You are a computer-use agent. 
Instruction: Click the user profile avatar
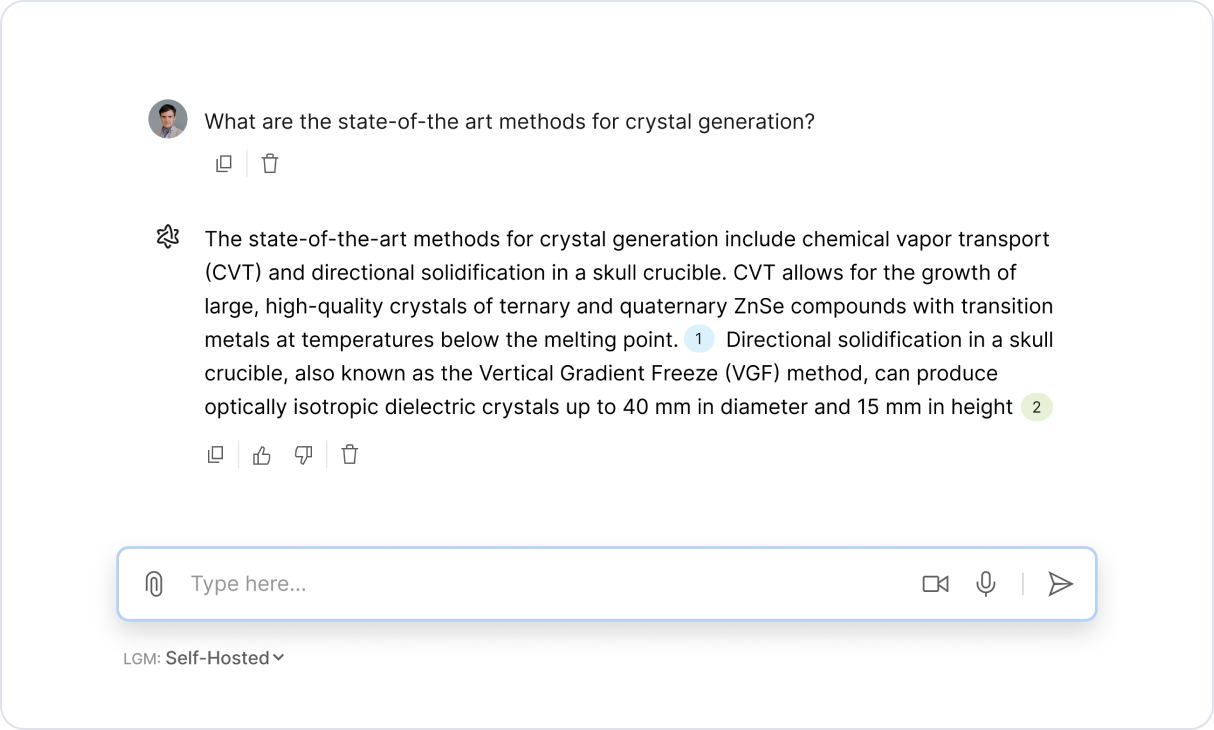pyautogui.click(x=168, y=120)
